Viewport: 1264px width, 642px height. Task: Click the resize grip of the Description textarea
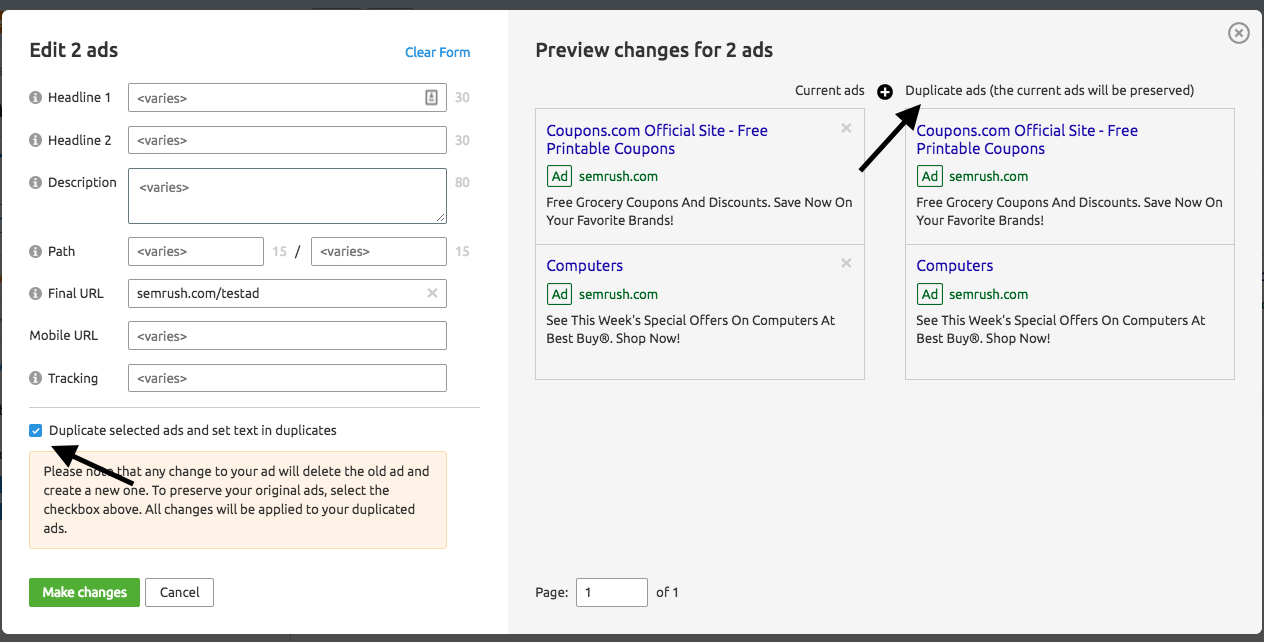(441, 218)
